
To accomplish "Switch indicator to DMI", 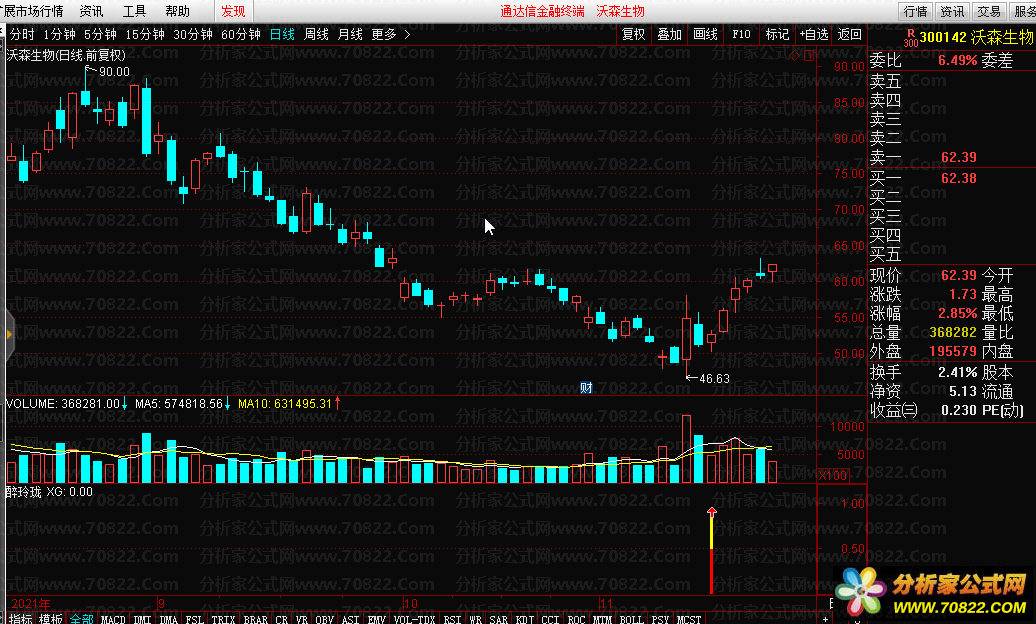I will point(142,619).
